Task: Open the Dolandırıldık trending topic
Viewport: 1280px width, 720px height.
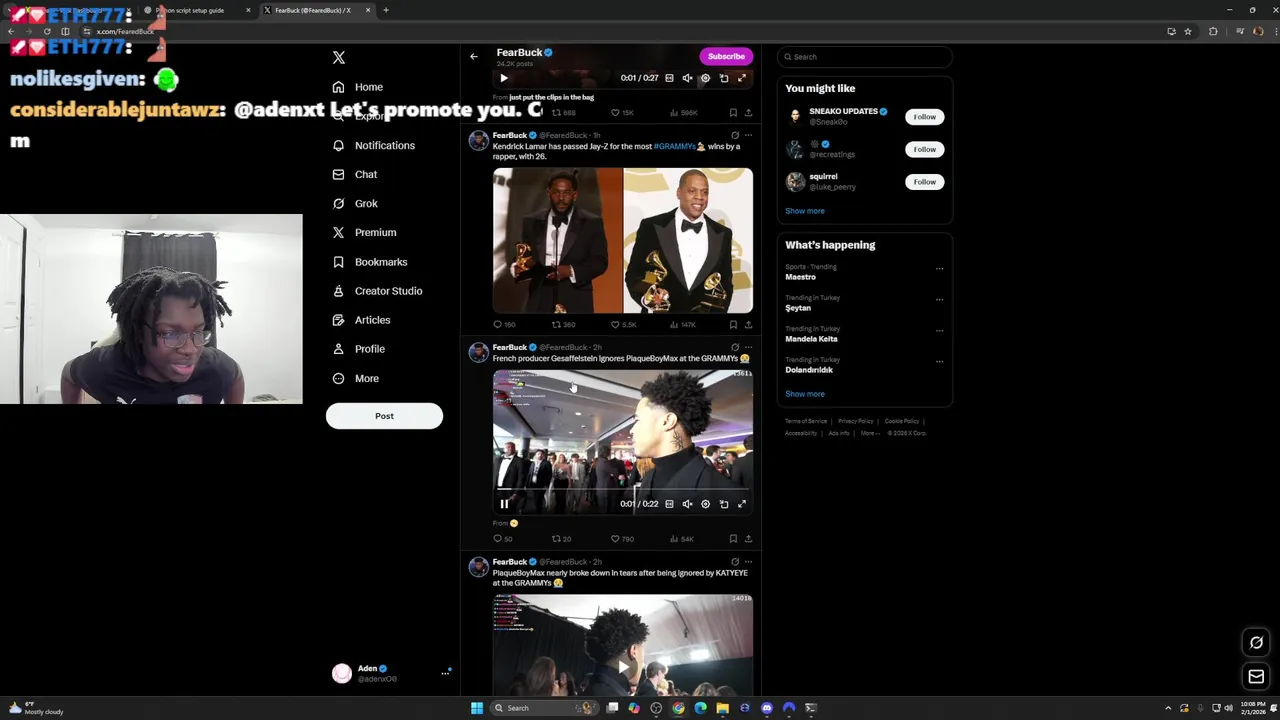Action: pyautogui.click(x=809, y=370)
